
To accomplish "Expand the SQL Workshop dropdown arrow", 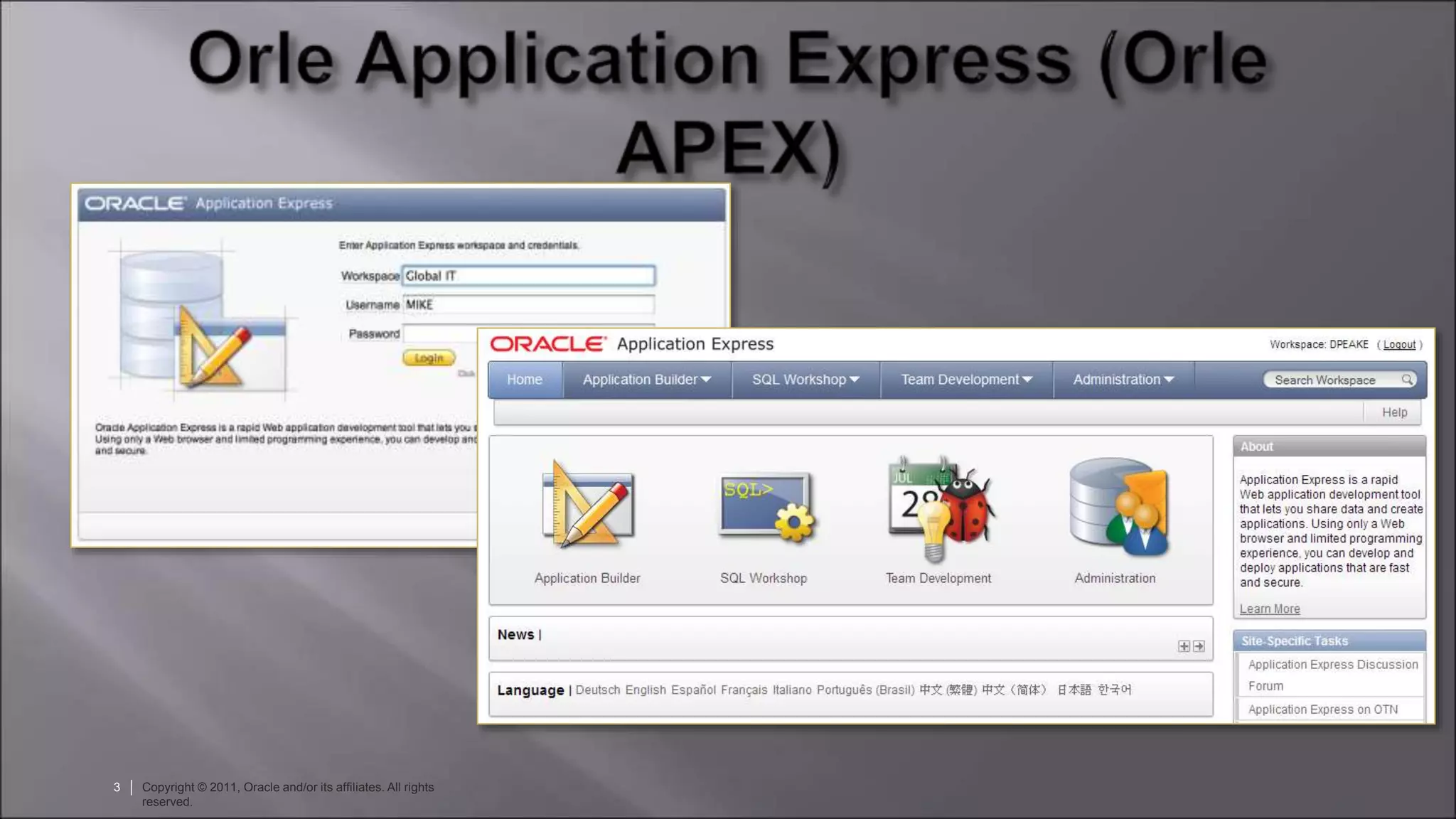I will point(855,380).
